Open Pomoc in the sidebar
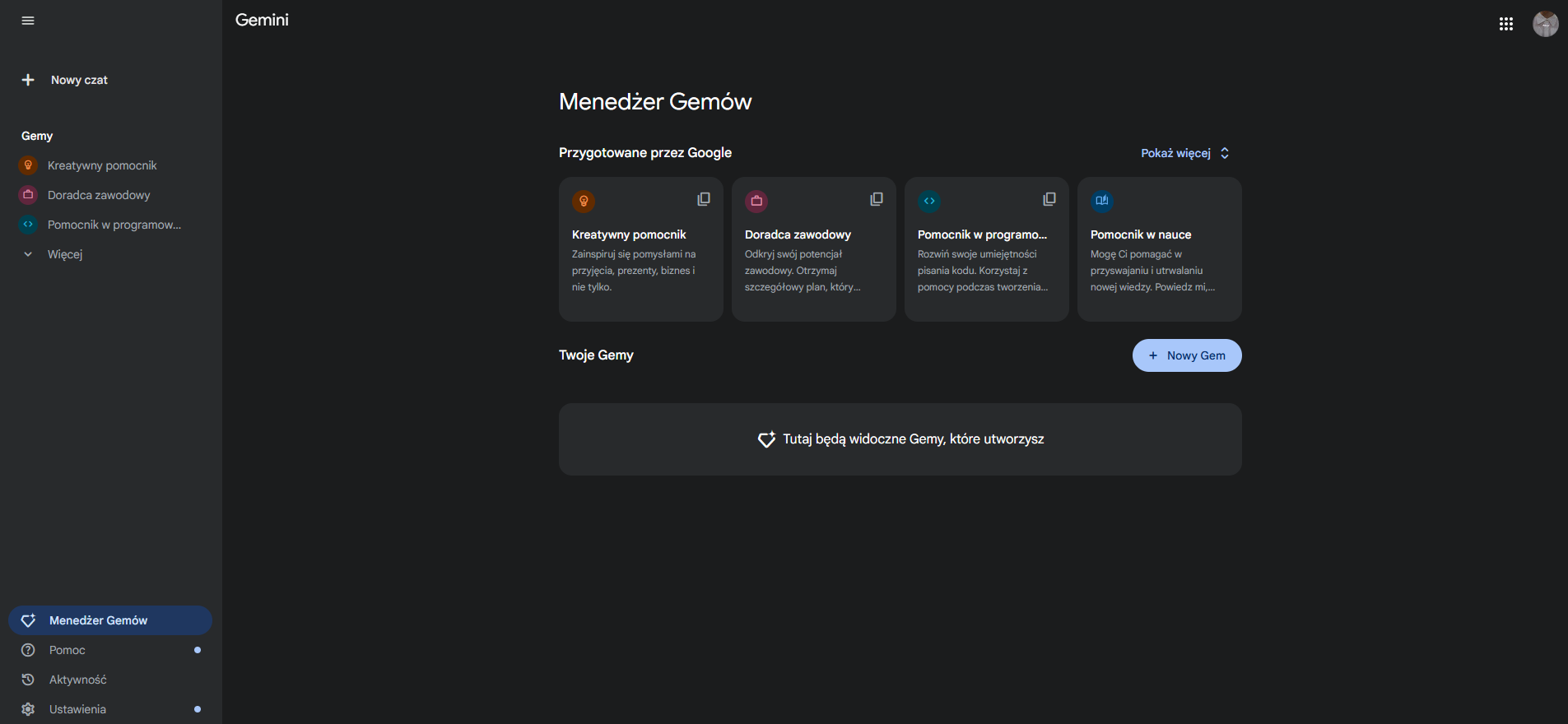 pos(67,650)
